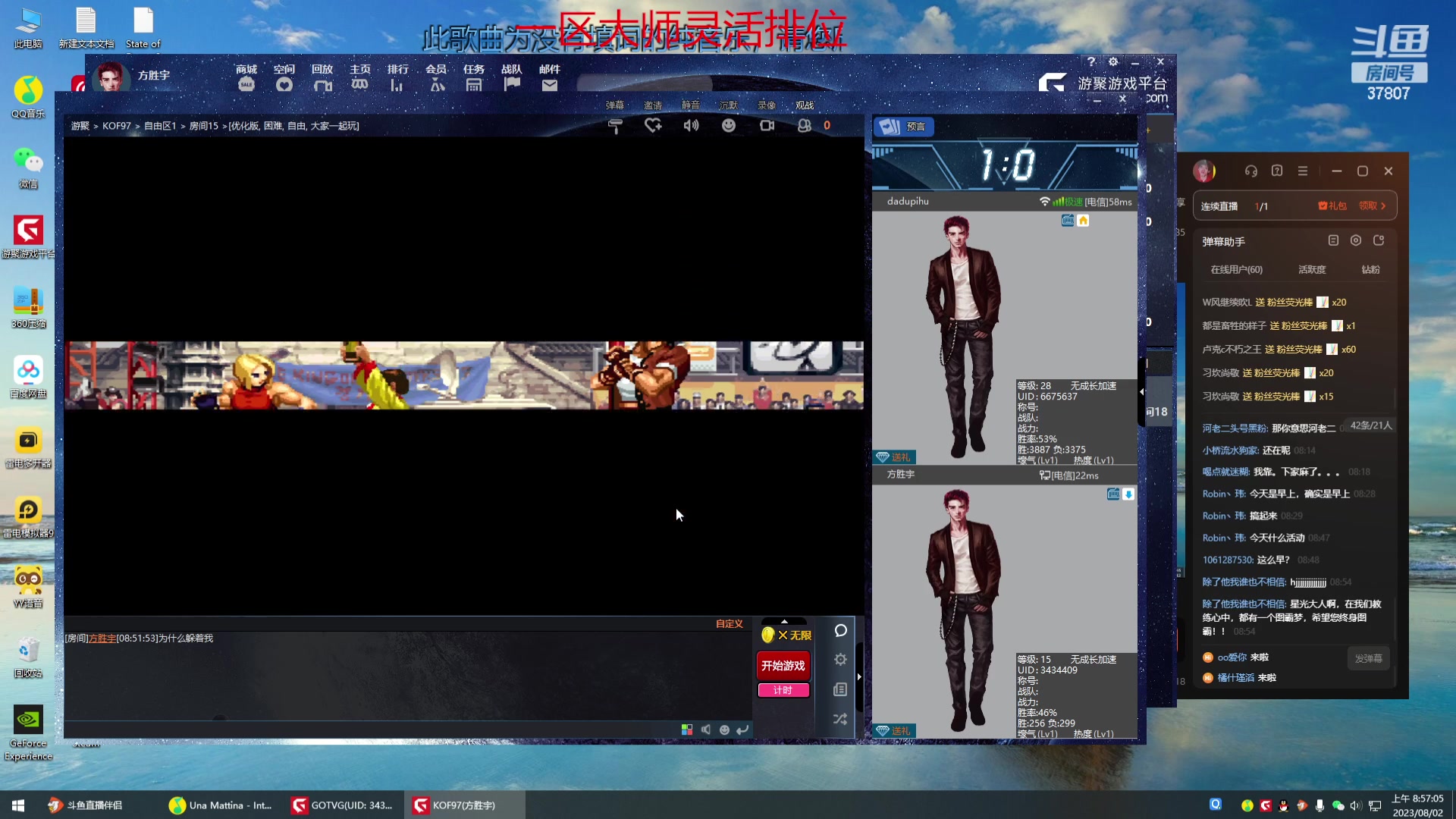1456x819 pixels.
Task: Click the Douyu streamer avatar
Action: coord(1204,171)
